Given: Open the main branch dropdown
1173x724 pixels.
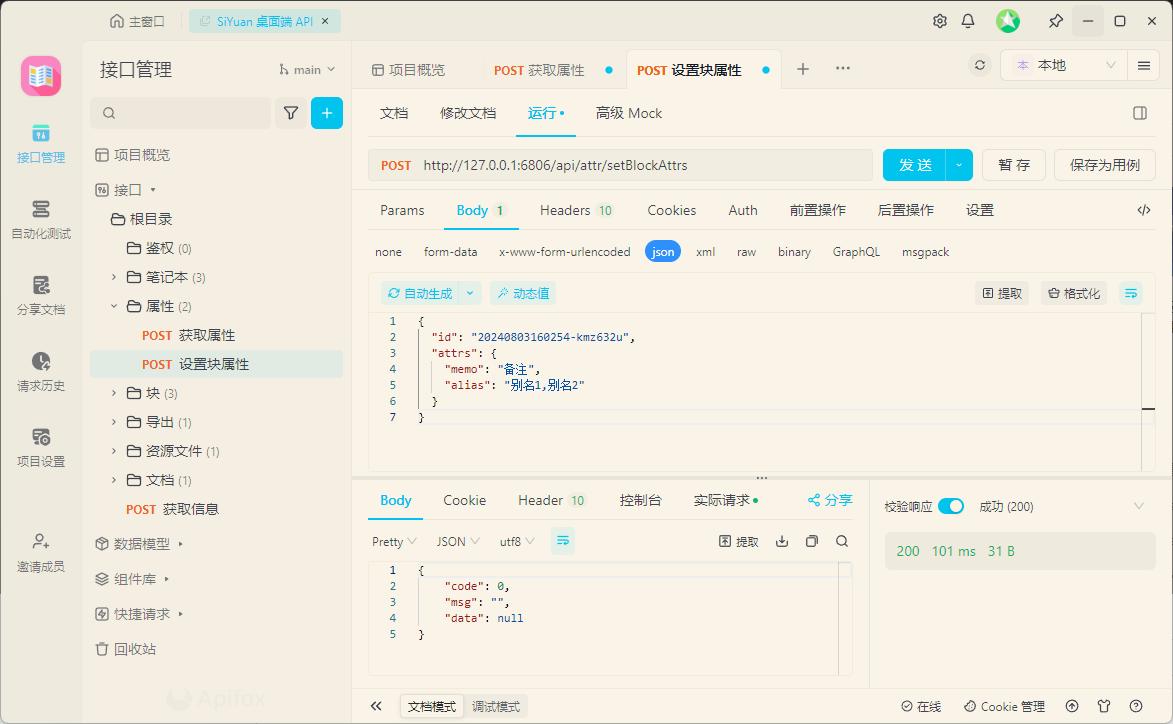Looking at the screenshot, I should pyautogui.click(x=307, y=70).
